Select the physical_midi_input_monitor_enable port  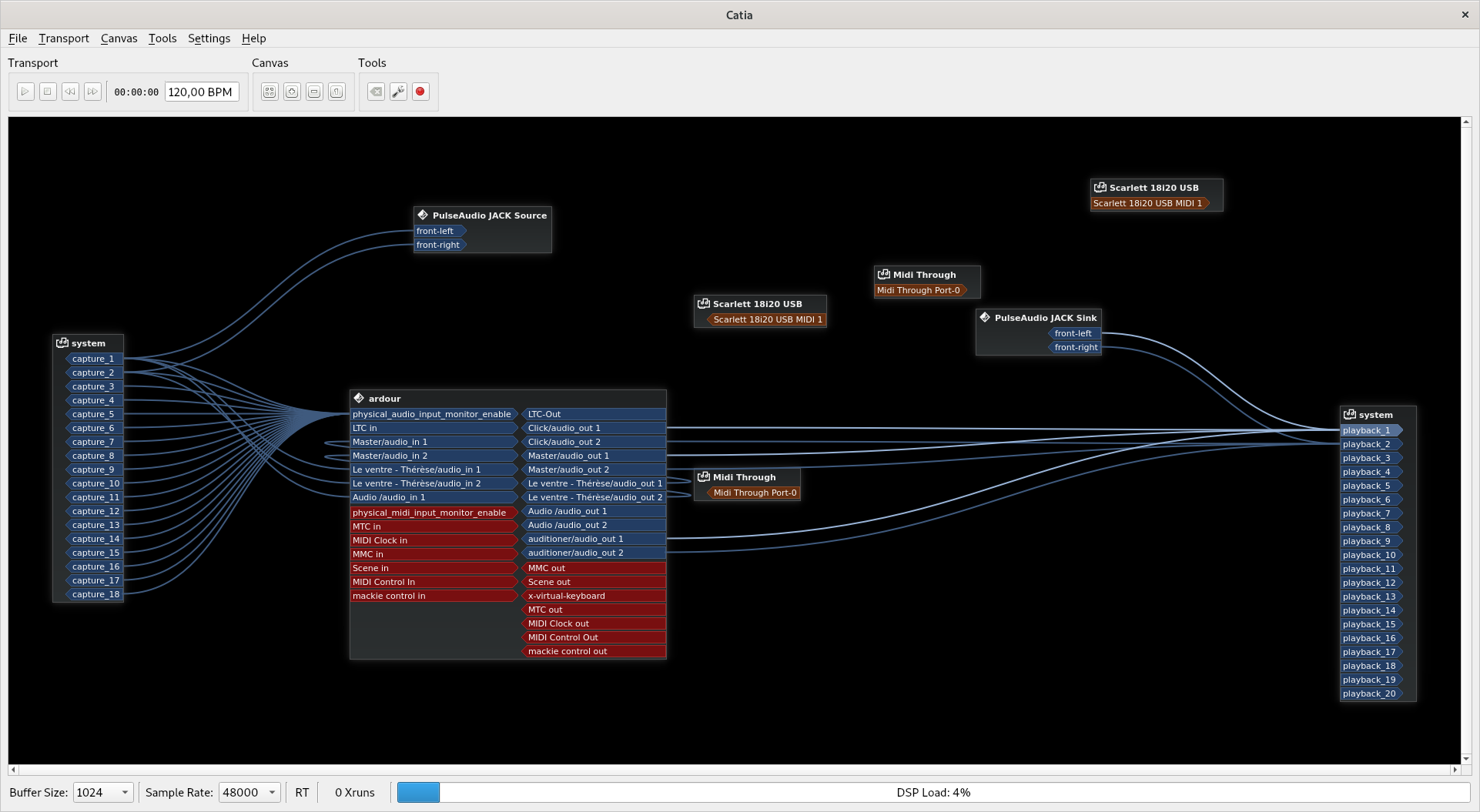pos(434,513)
